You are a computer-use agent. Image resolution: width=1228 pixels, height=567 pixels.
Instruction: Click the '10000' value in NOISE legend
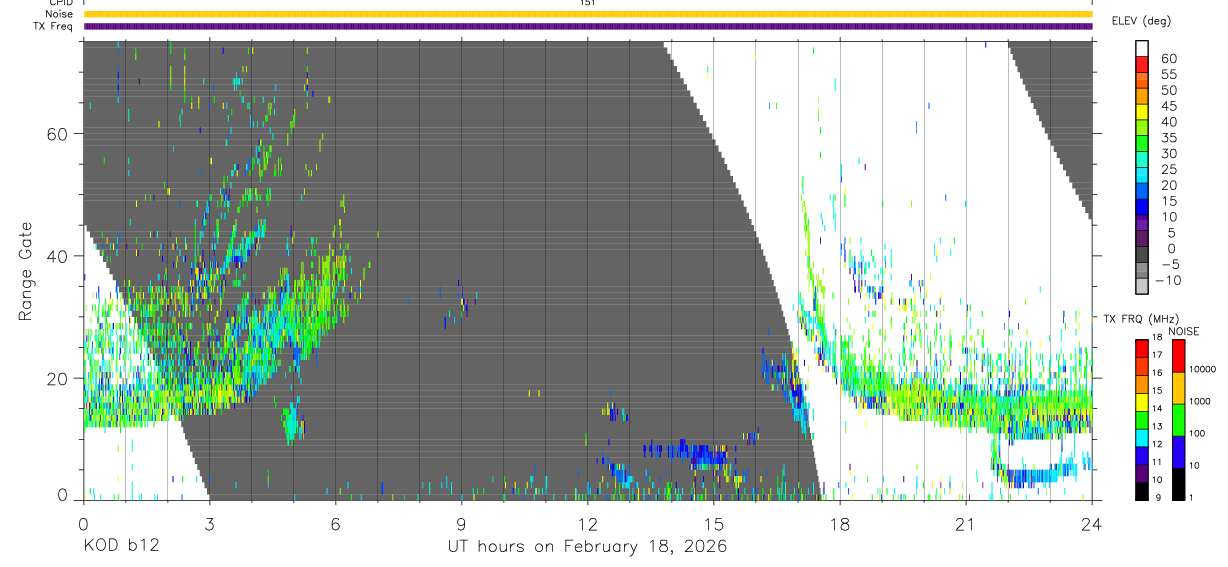click(x=1203, y=369)
